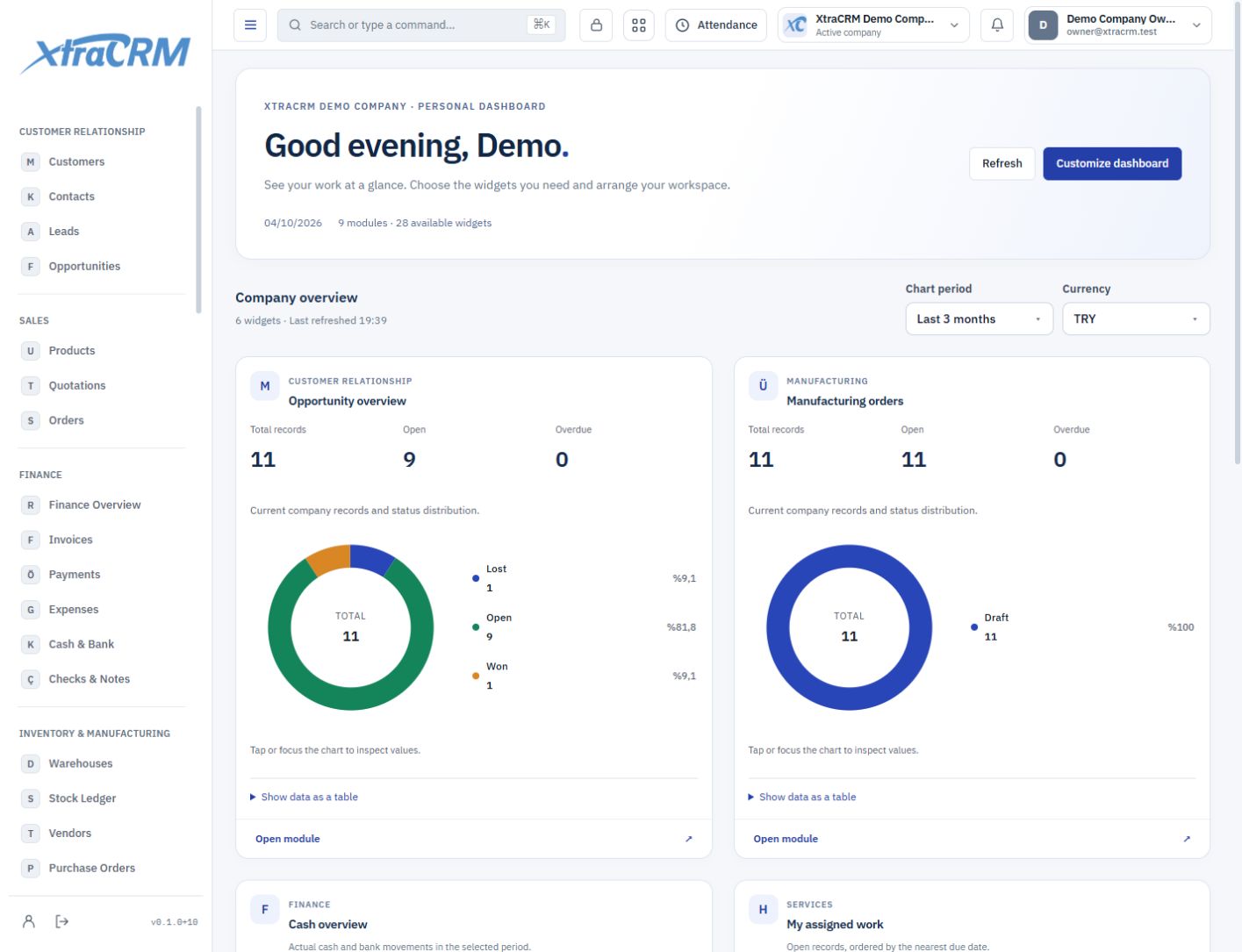Screen dimensions: 1242x952
Task: Click the D avatar in the header
Action: tap(1043, 25)
